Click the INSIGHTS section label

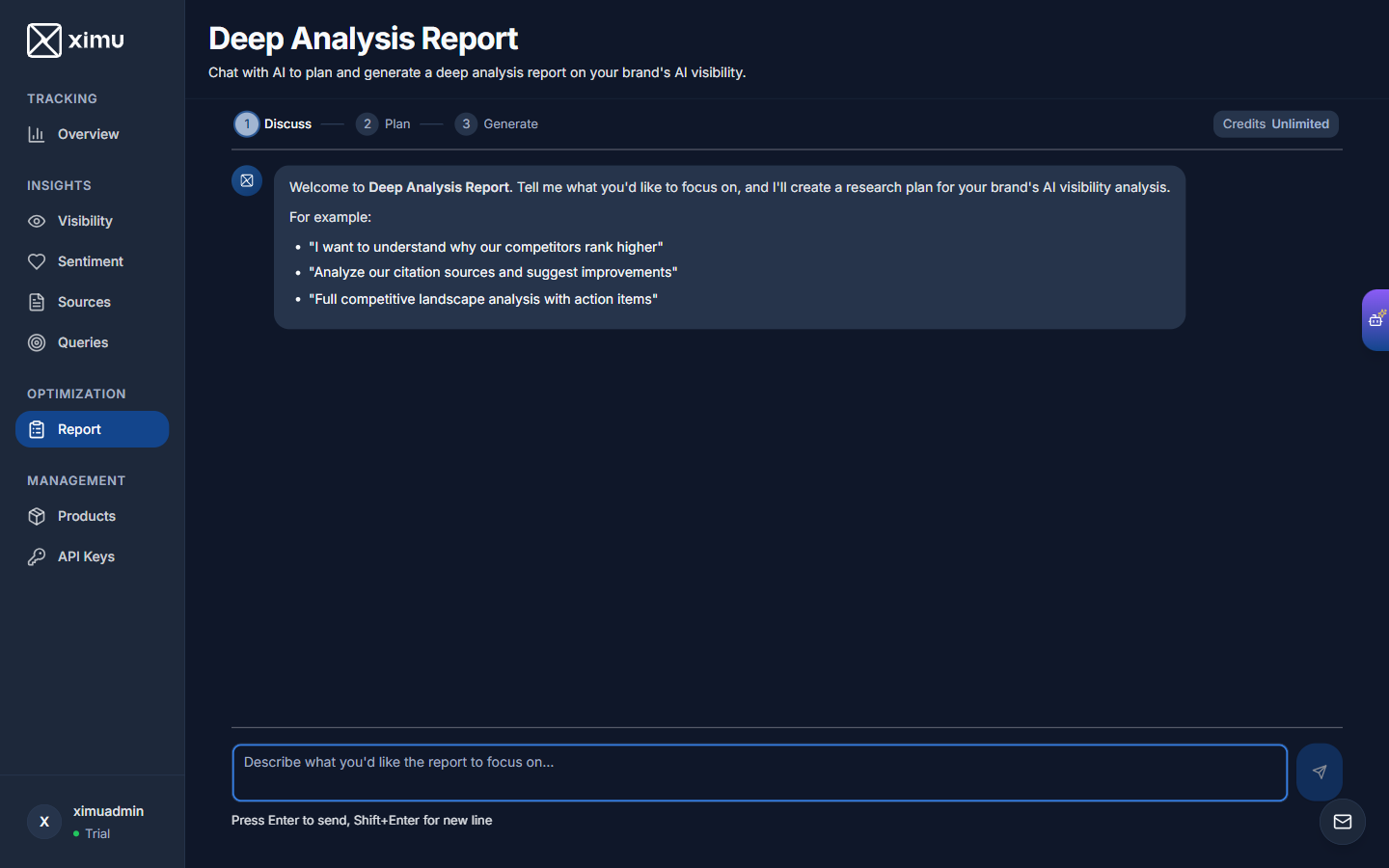pos(59,185)
